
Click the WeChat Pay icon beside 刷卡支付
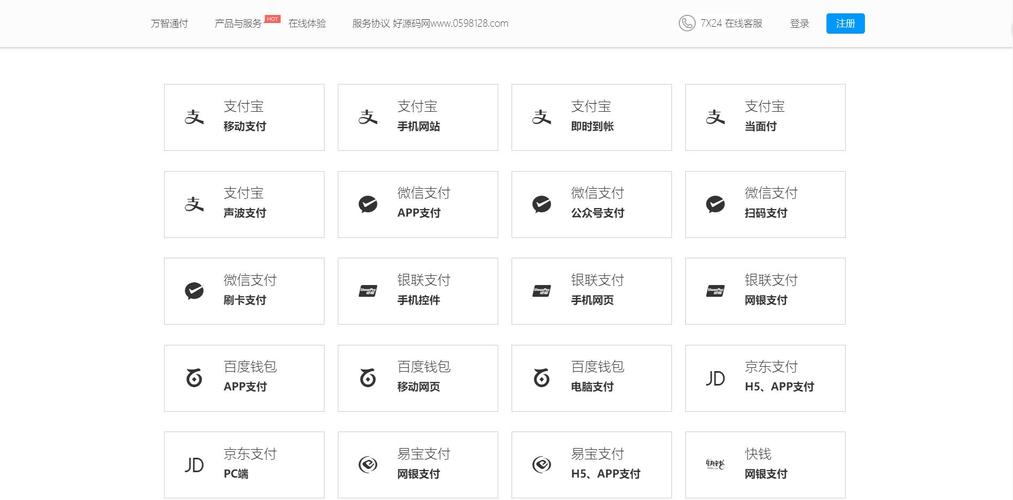tap(194, 291)
